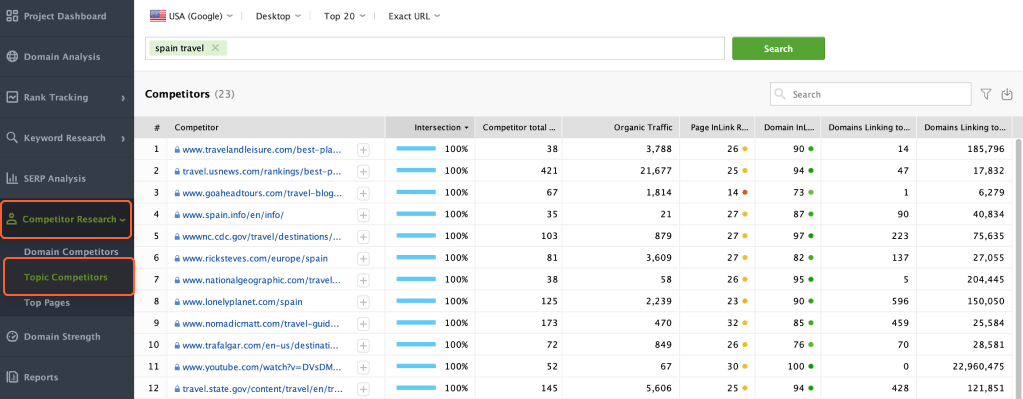
Task: Click the Reports document icon
Action: point(12,377)
